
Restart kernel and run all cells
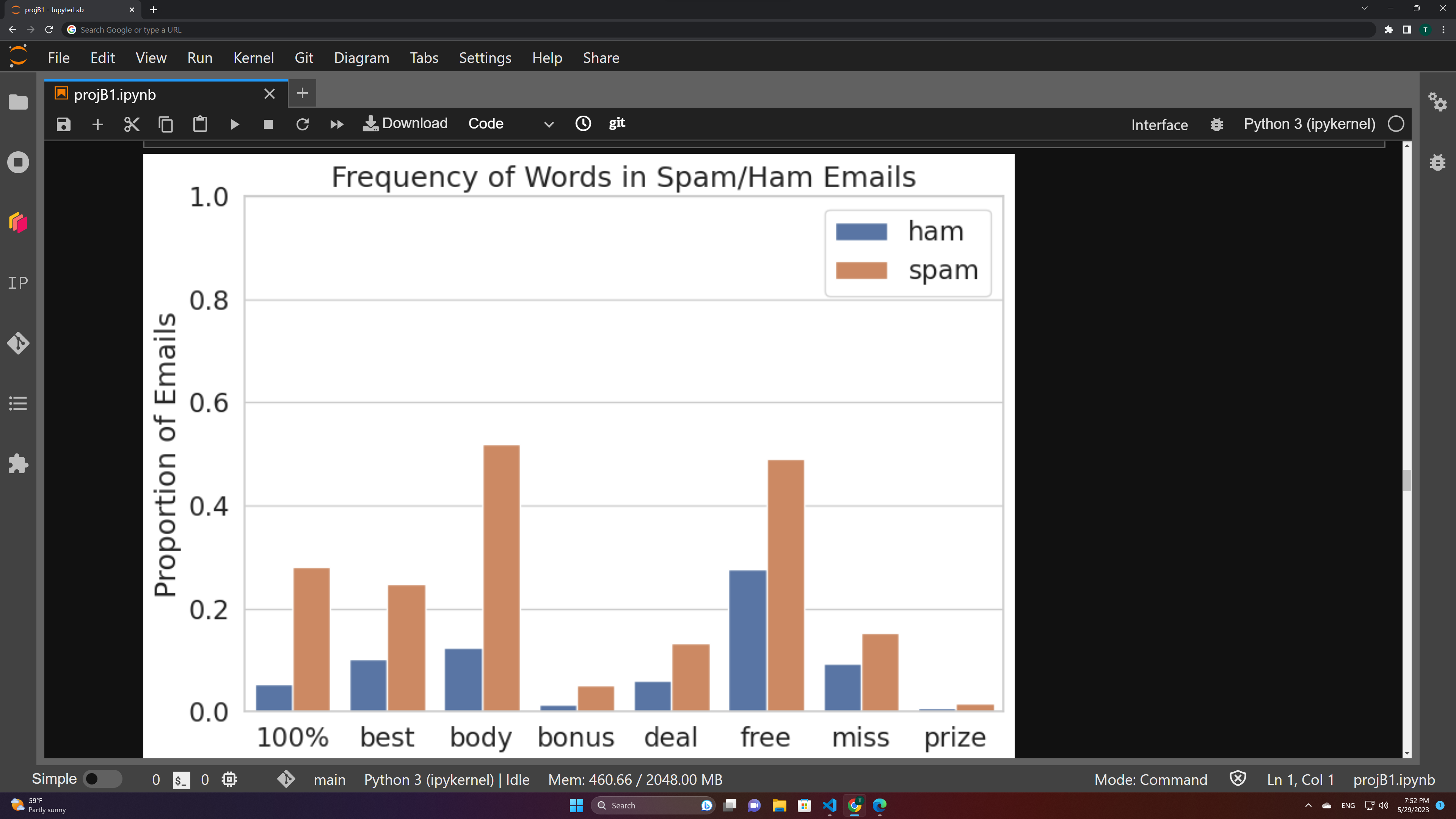coord(336,124)
